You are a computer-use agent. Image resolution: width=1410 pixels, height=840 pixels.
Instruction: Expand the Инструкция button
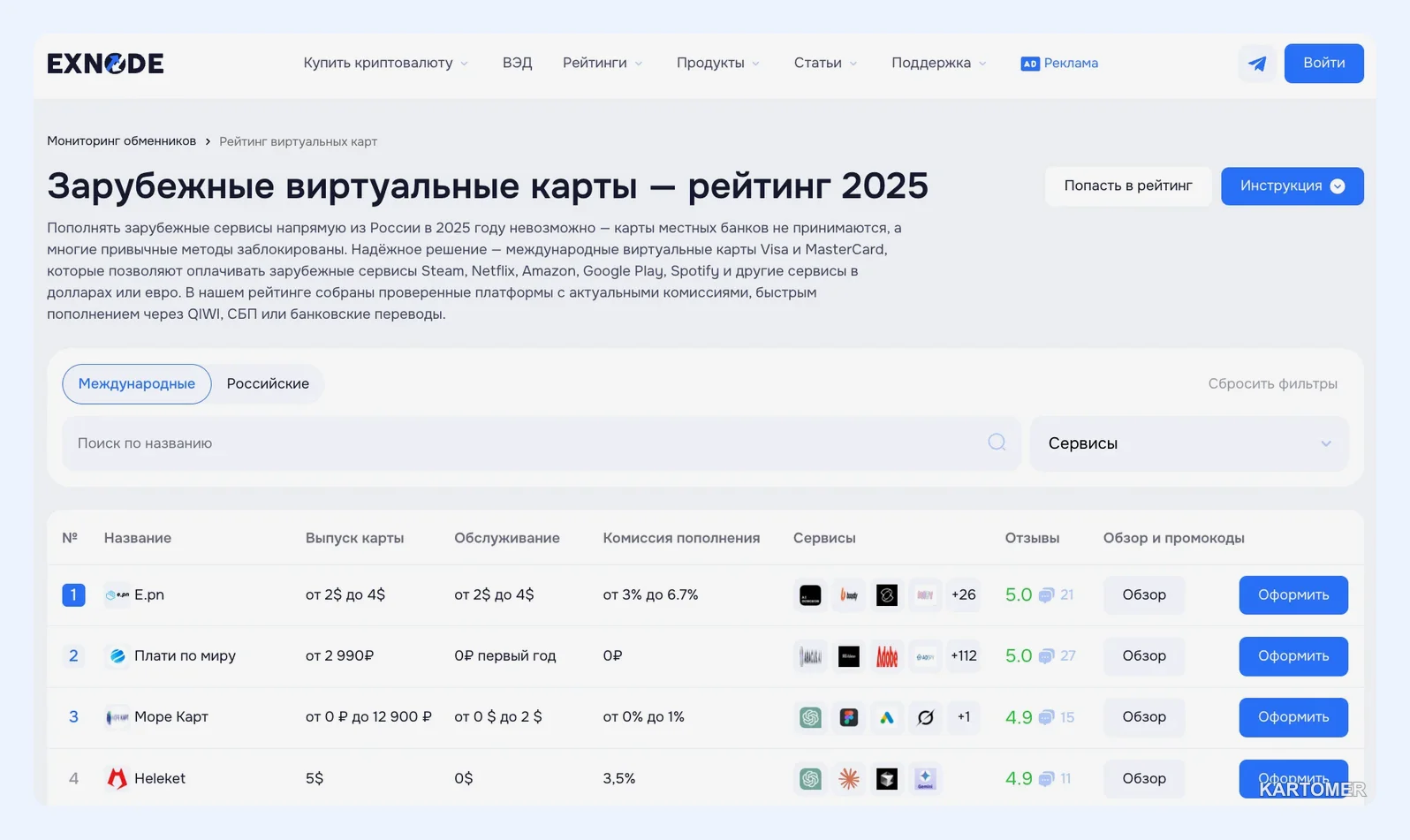[1292, 186]
